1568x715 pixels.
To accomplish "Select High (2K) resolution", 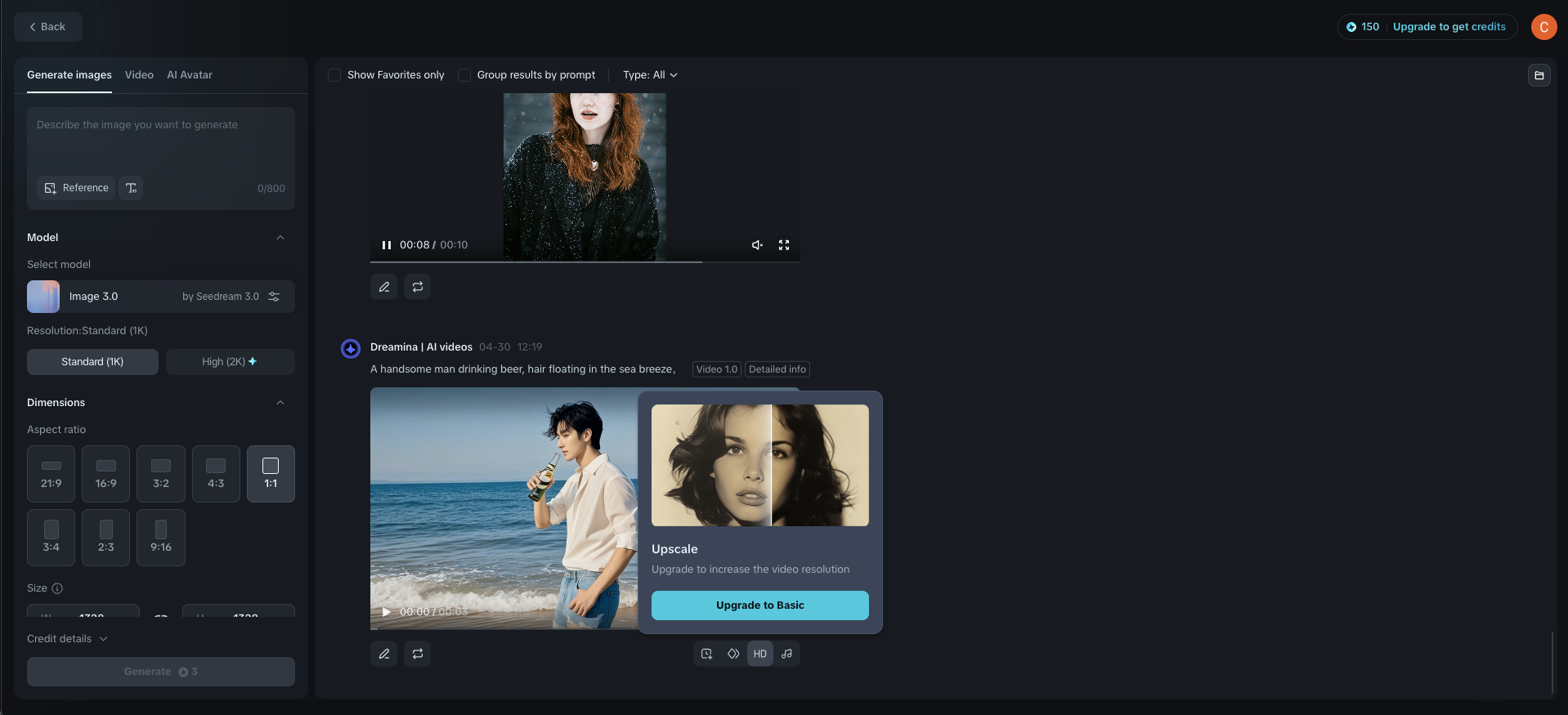I will pyautogui.click(x=231, y=362).
